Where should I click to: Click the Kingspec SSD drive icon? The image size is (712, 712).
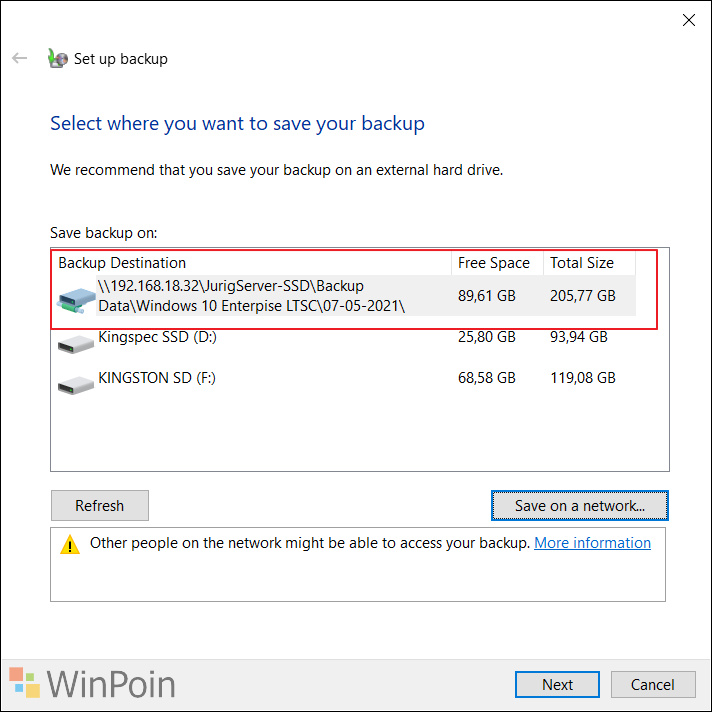pyautogui.click(x=76, y=344)
